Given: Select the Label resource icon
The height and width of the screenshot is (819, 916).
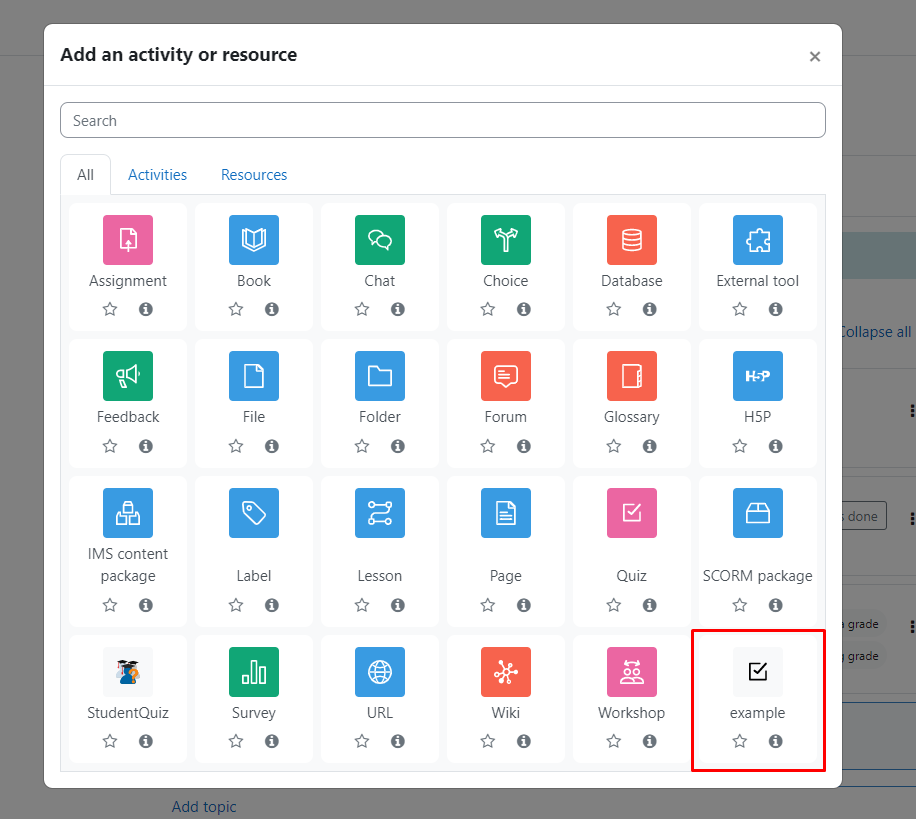Looking at the screenshot, I should [x=254, y=513].
